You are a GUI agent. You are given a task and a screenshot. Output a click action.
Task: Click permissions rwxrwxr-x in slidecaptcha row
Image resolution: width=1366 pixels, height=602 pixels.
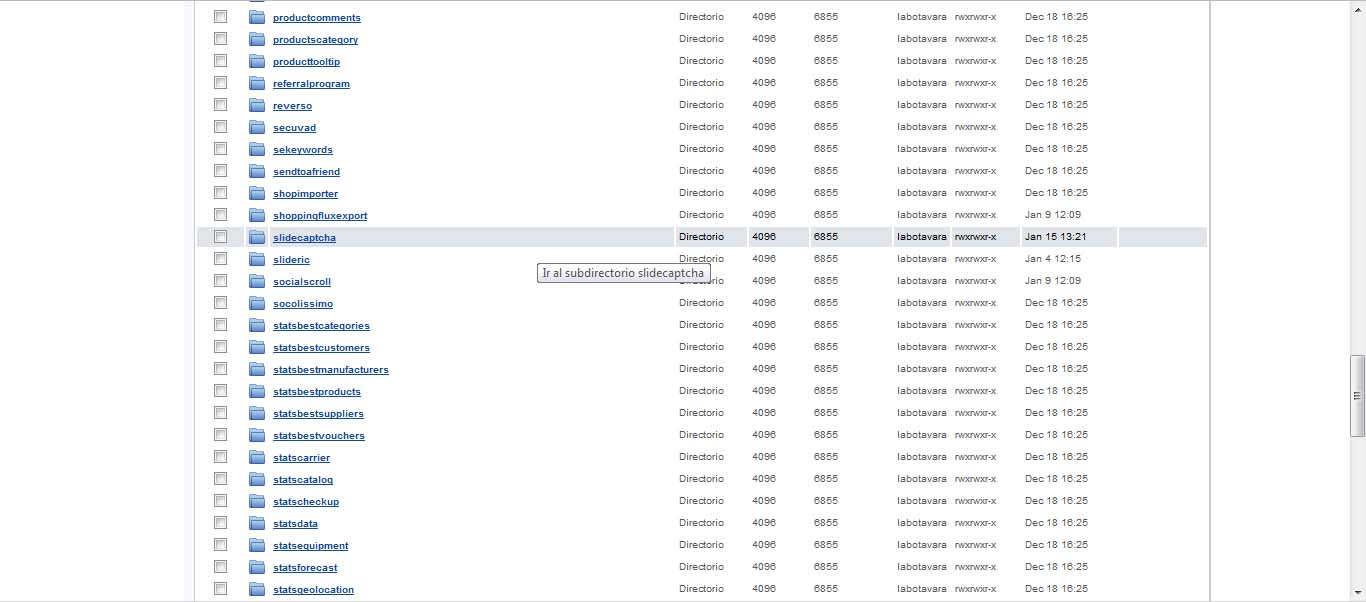coord(975,237)
